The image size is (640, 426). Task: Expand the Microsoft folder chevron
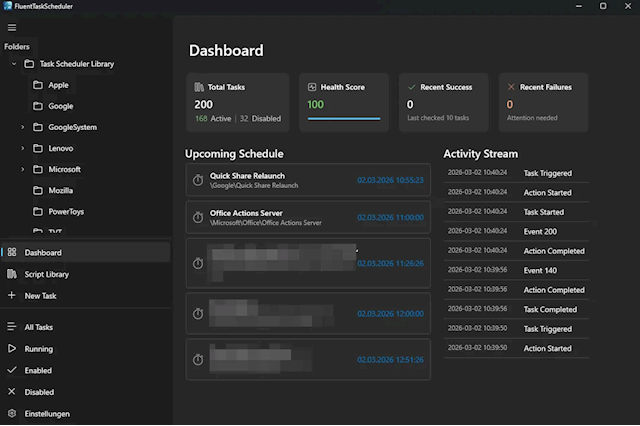[23, 170]
